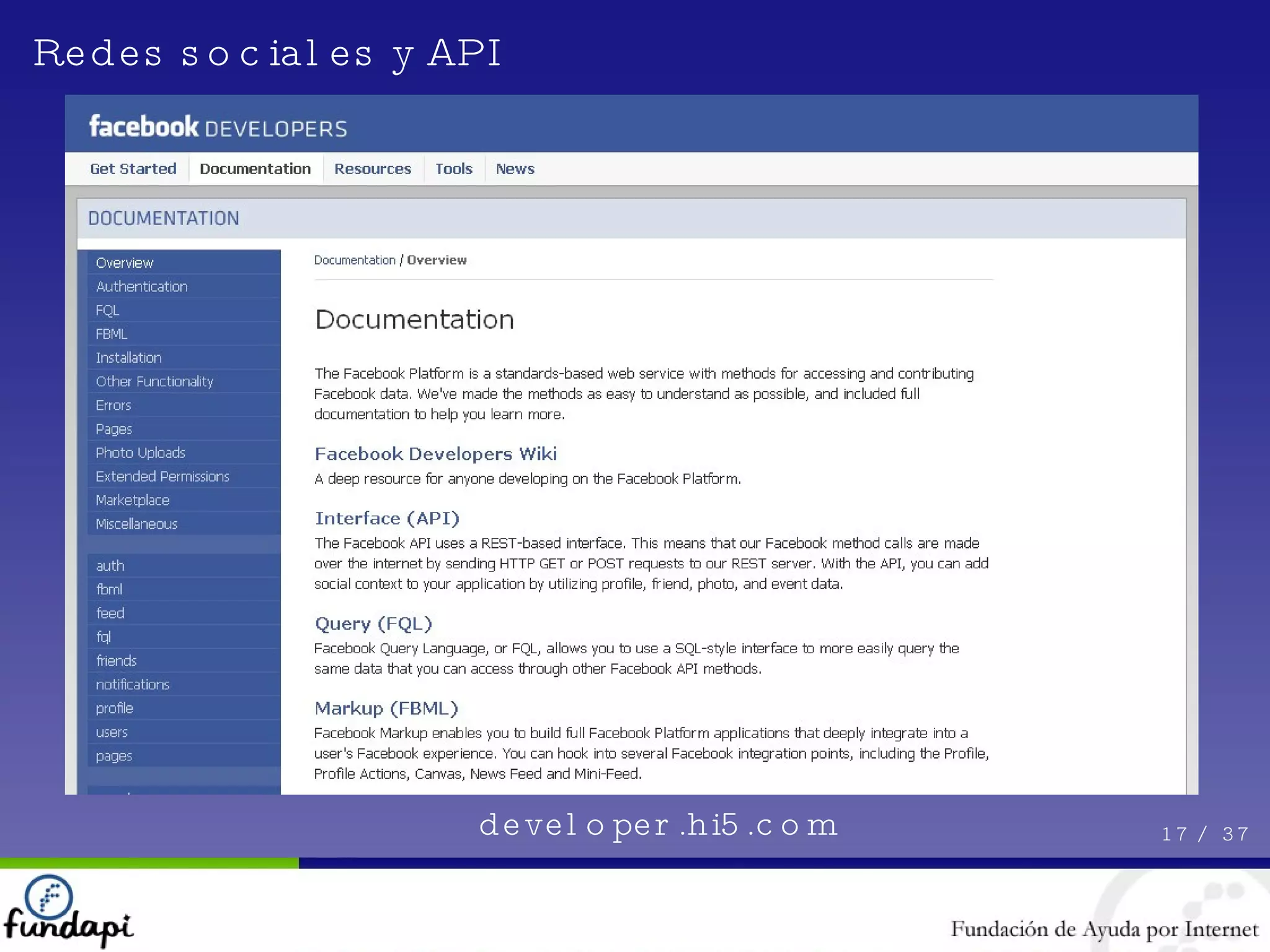Select the Documentation tab
The image size is (1270, 952).
pos(255,169)
